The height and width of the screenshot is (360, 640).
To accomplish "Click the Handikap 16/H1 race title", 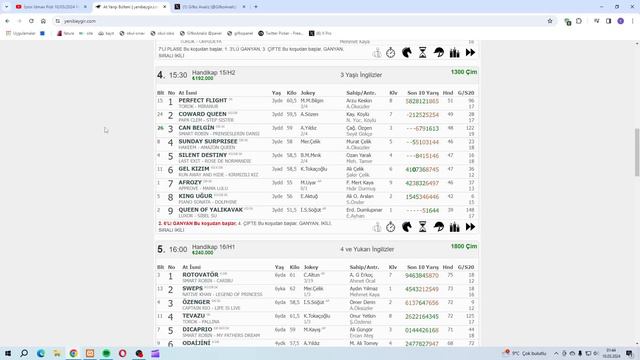I will [213, 247].
